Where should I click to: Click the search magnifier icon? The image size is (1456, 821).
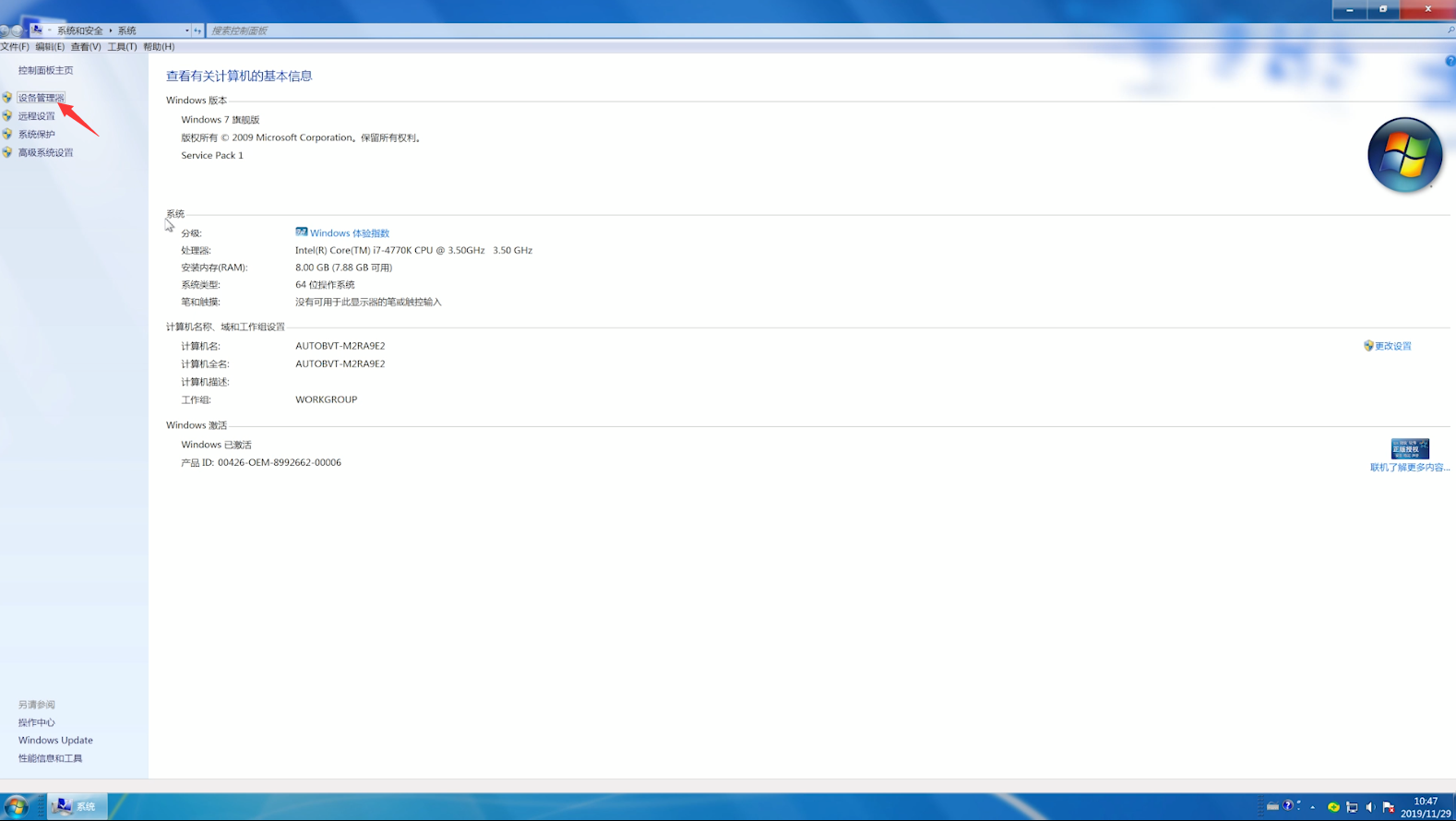[x=1450, y=30]
